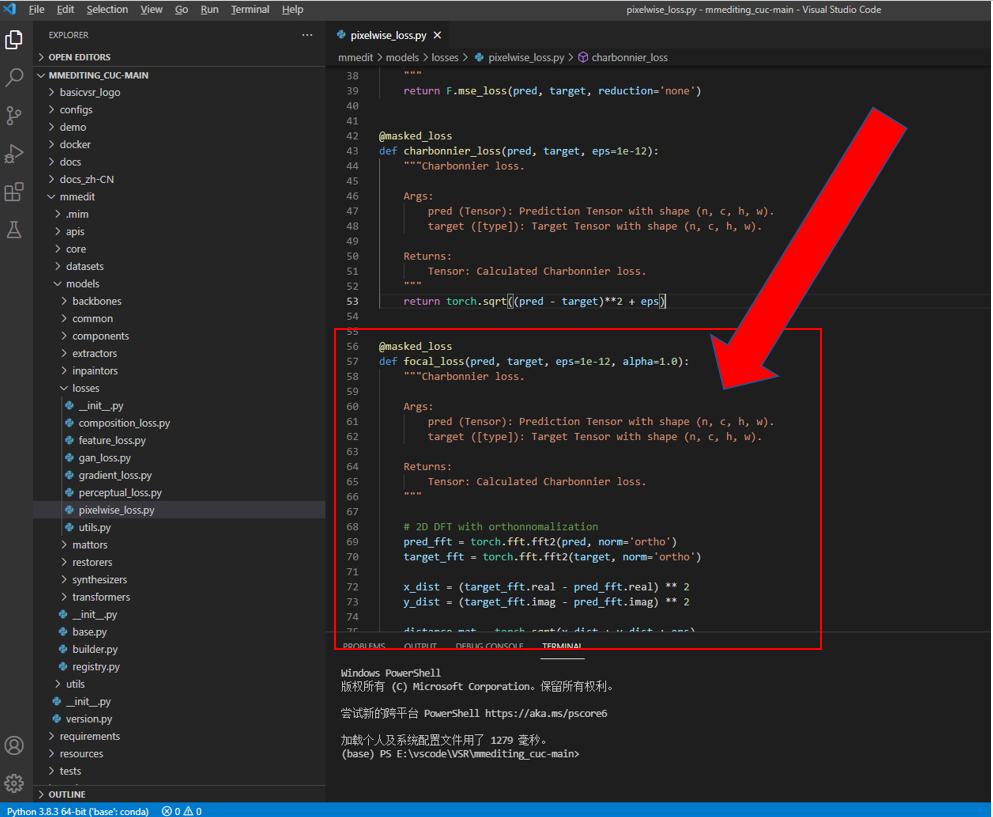Open the Manage gear icon
Screen dimensions: 993x817
pyautogui.click(x=14, y=783)
